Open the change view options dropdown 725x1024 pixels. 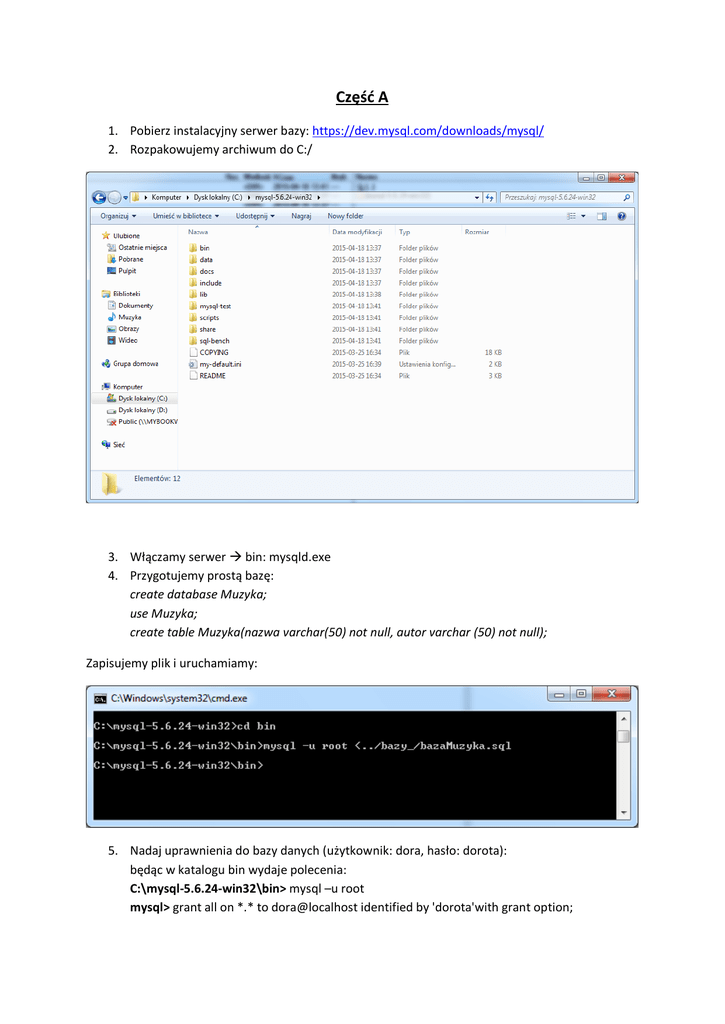coord(583,215)
